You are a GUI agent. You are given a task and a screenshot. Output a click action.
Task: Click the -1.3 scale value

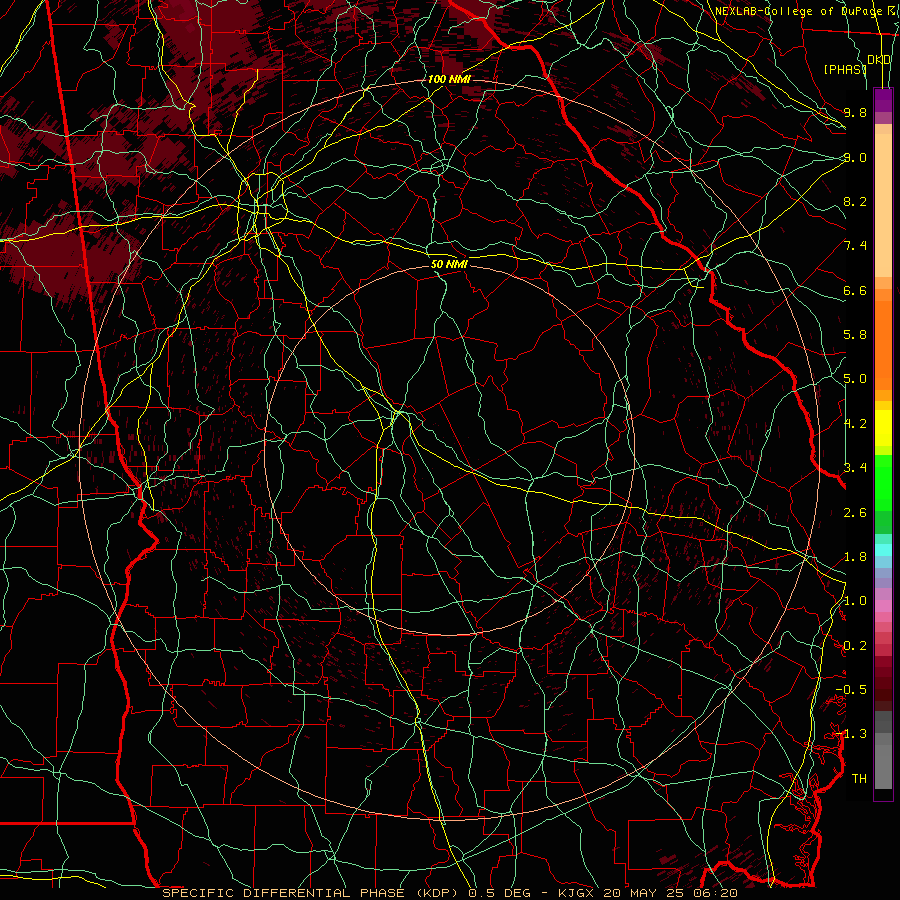[x=851, y=734]
